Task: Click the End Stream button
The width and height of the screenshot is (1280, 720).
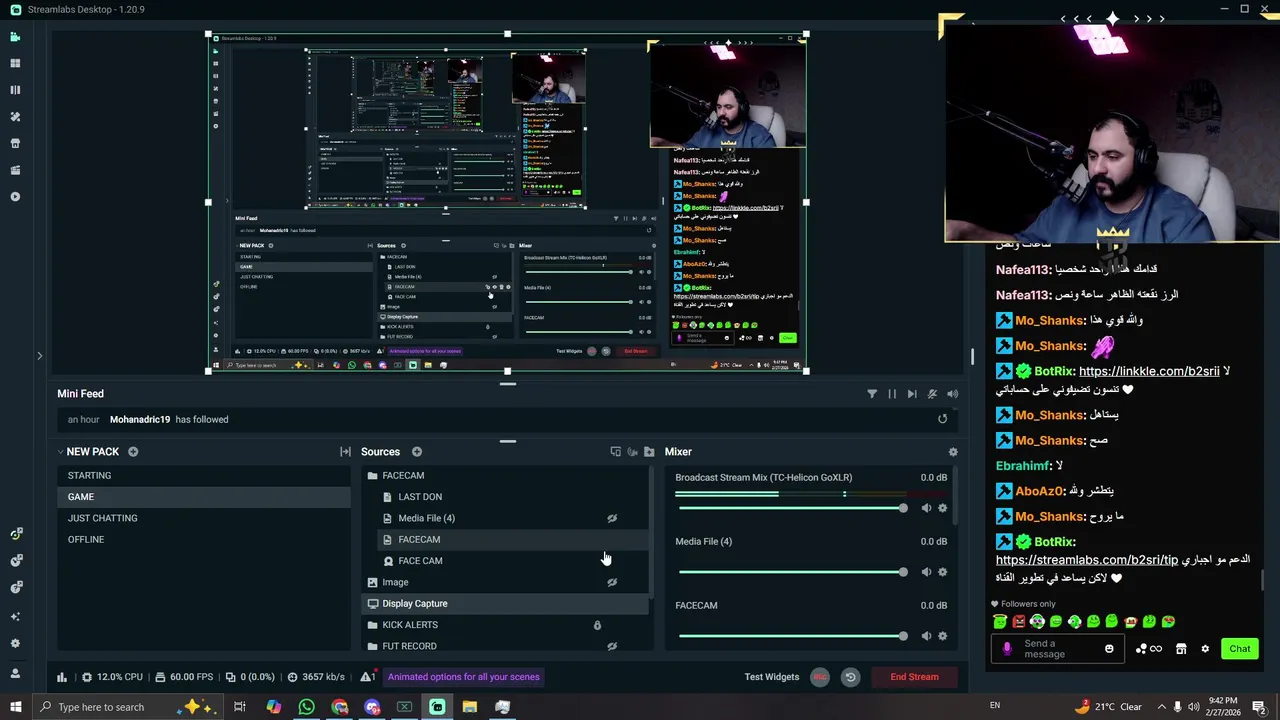Action: tap(914, 677)
